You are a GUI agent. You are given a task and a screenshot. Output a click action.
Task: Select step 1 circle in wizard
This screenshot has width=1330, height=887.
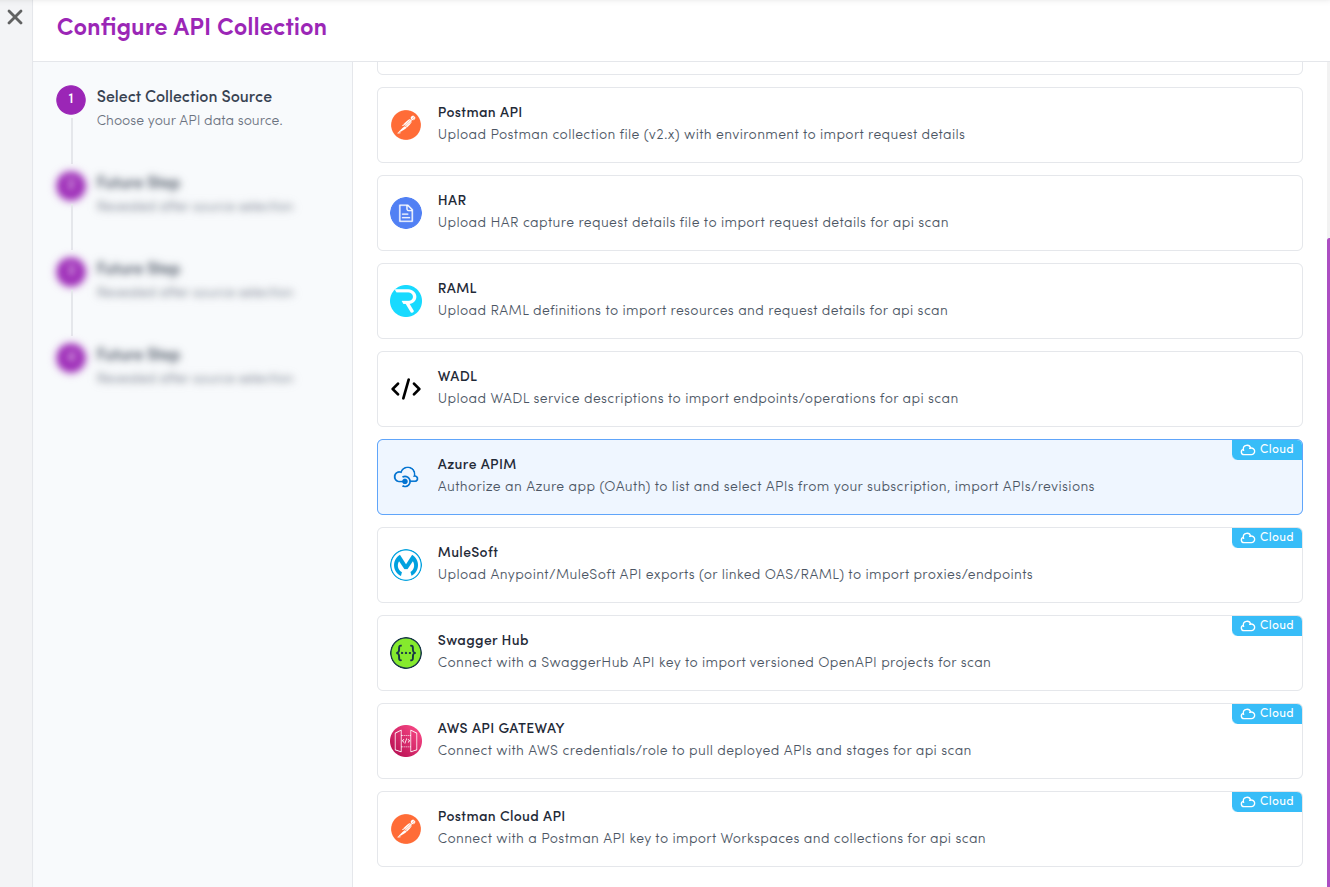(x=71, y=99)
